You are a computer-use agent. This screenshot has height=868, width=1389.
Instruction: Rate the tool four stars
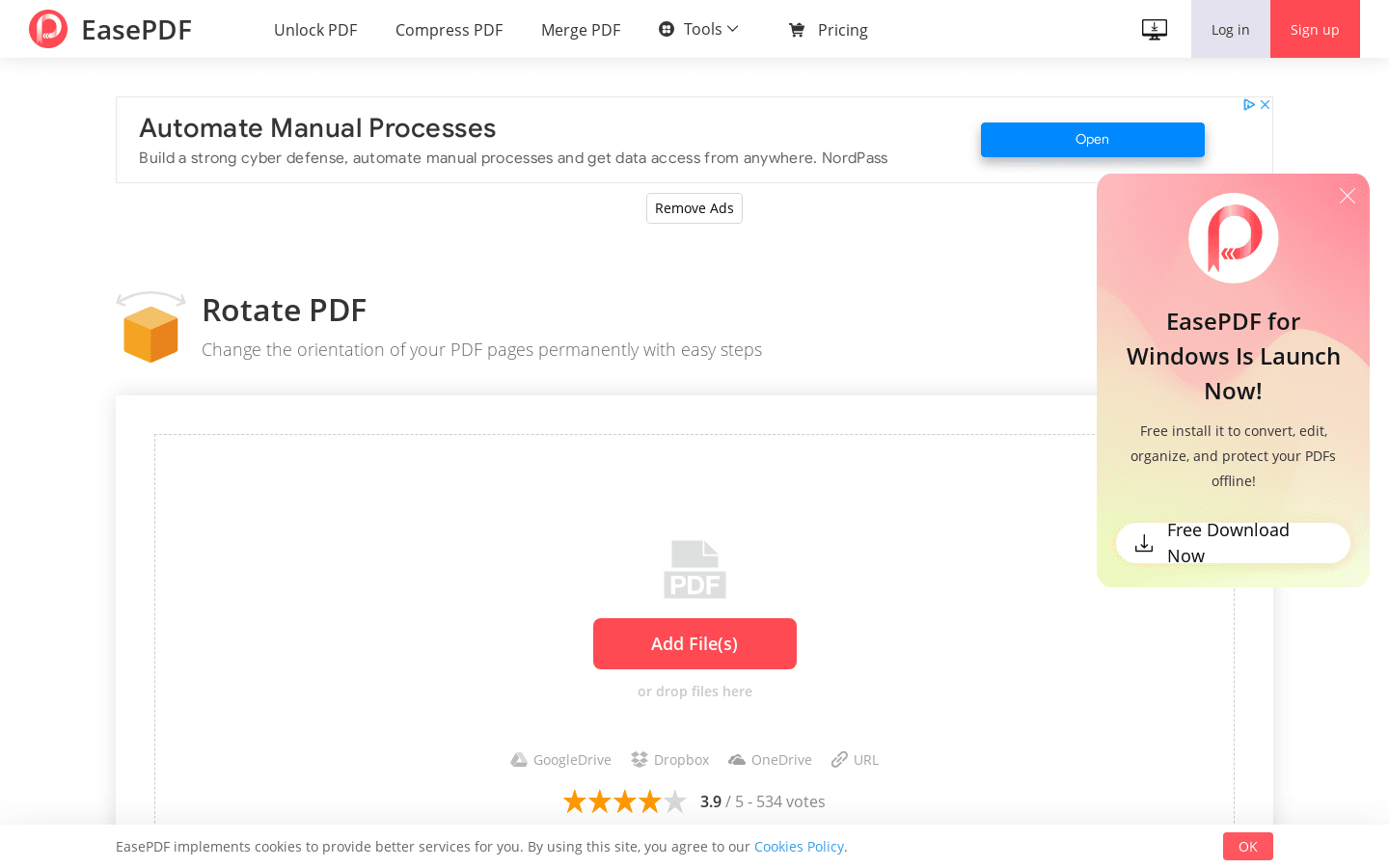(650, 800)
